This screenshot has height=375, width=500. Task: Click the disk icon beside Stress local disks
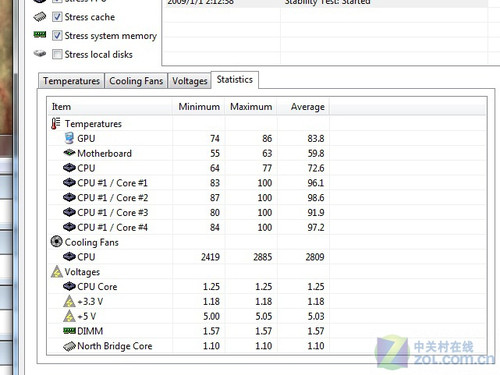(40, 53)
